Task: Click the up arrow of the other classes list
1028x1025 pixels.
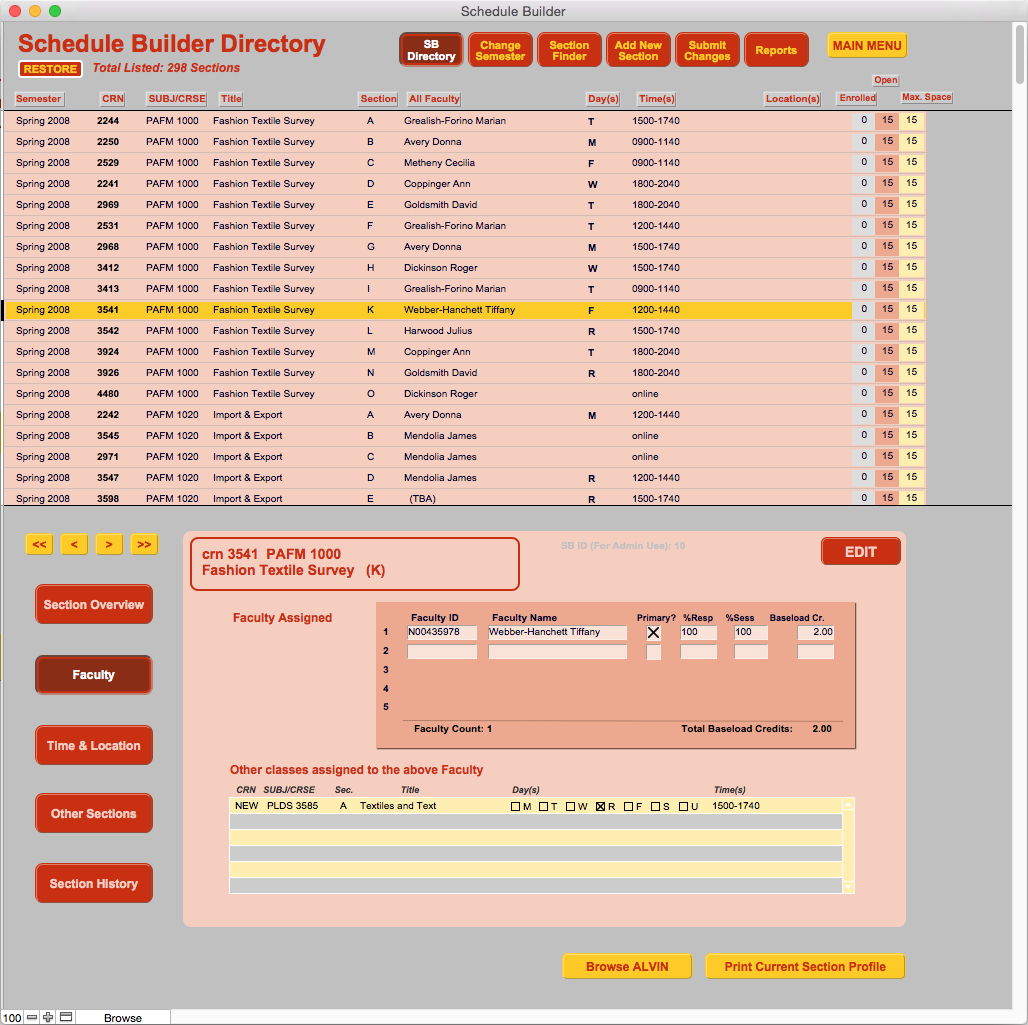Action: click(x=848, y=804)
